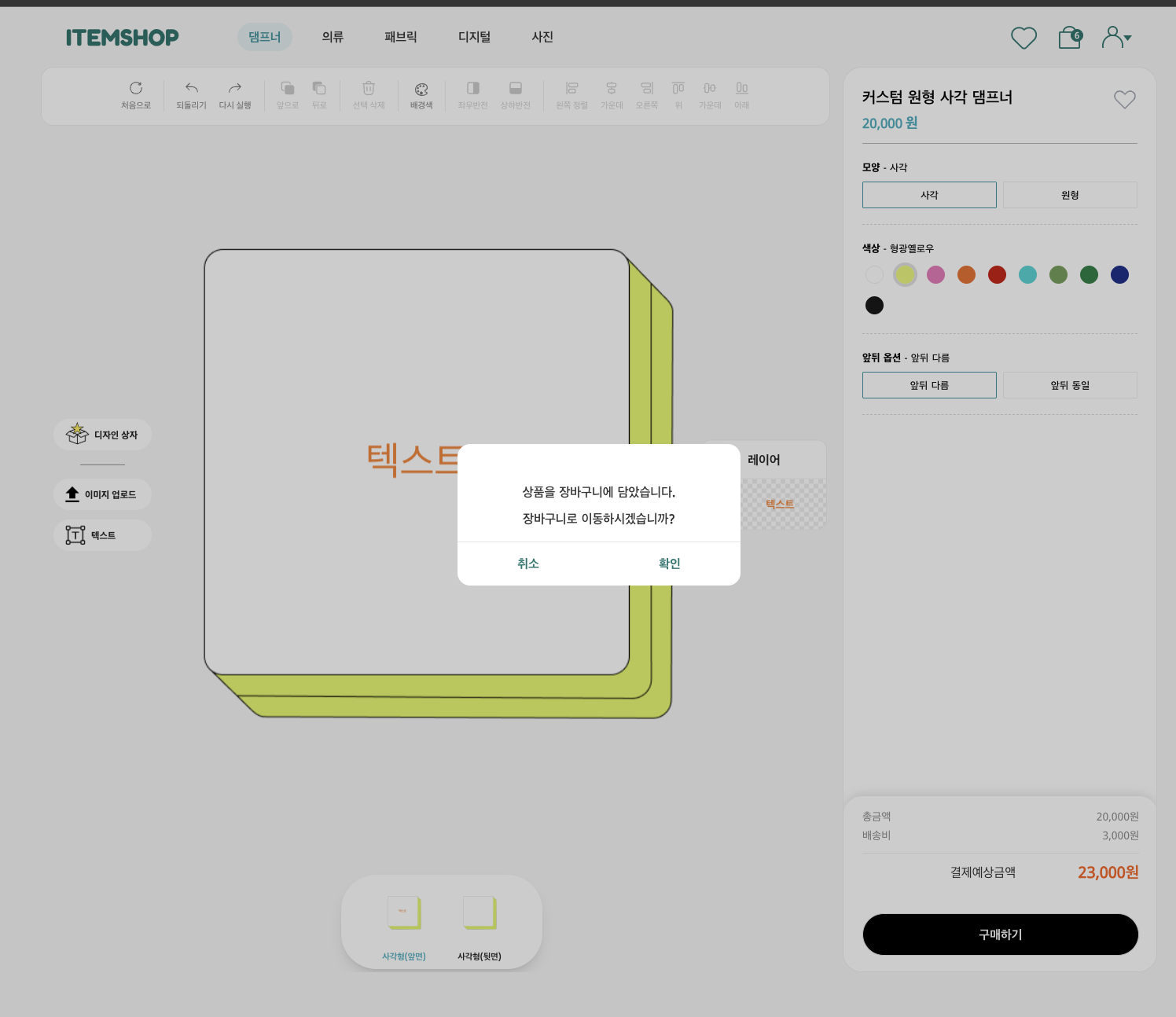
Task: Open the 의류 menu tab
Action: point(333,37)
